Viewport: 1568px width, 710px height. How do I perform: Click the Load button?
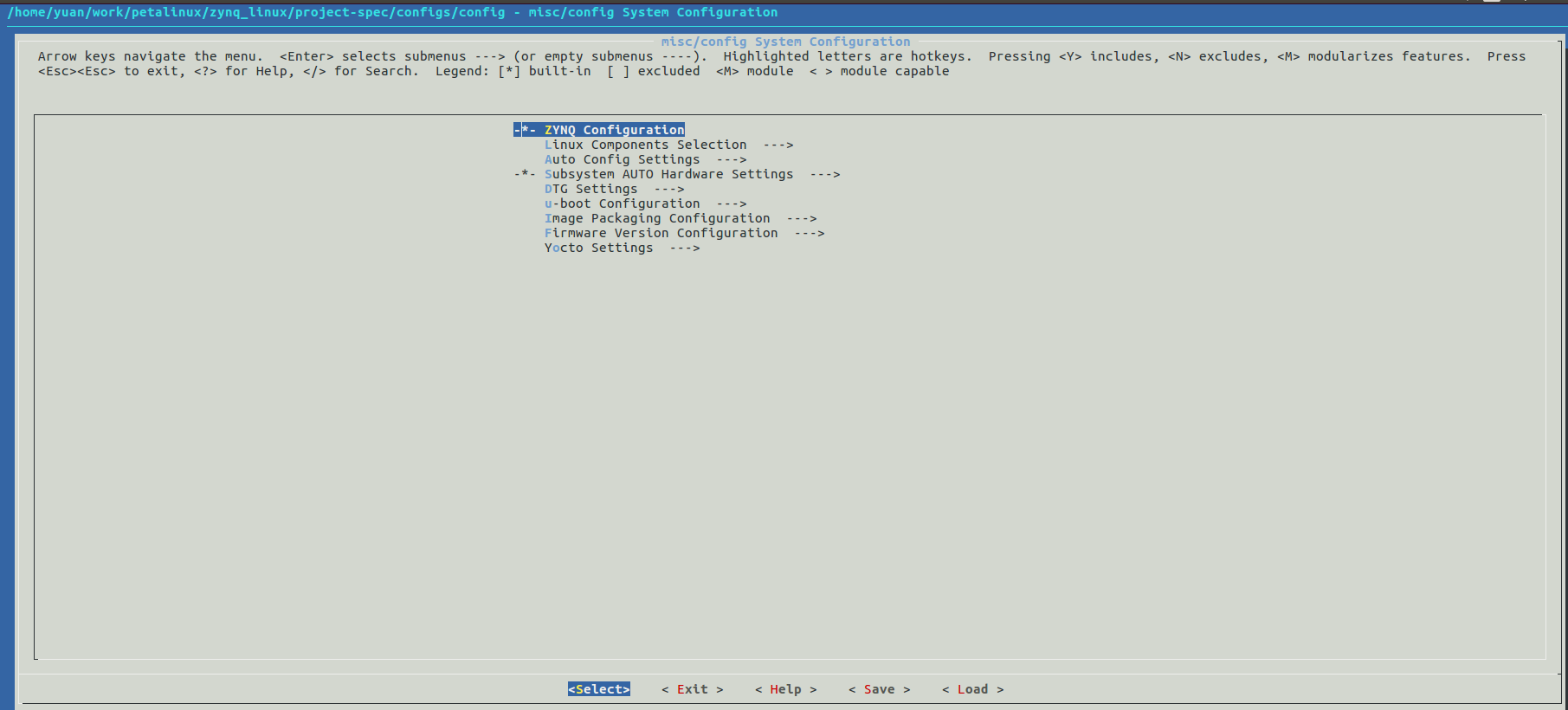(x=973, y=689)
